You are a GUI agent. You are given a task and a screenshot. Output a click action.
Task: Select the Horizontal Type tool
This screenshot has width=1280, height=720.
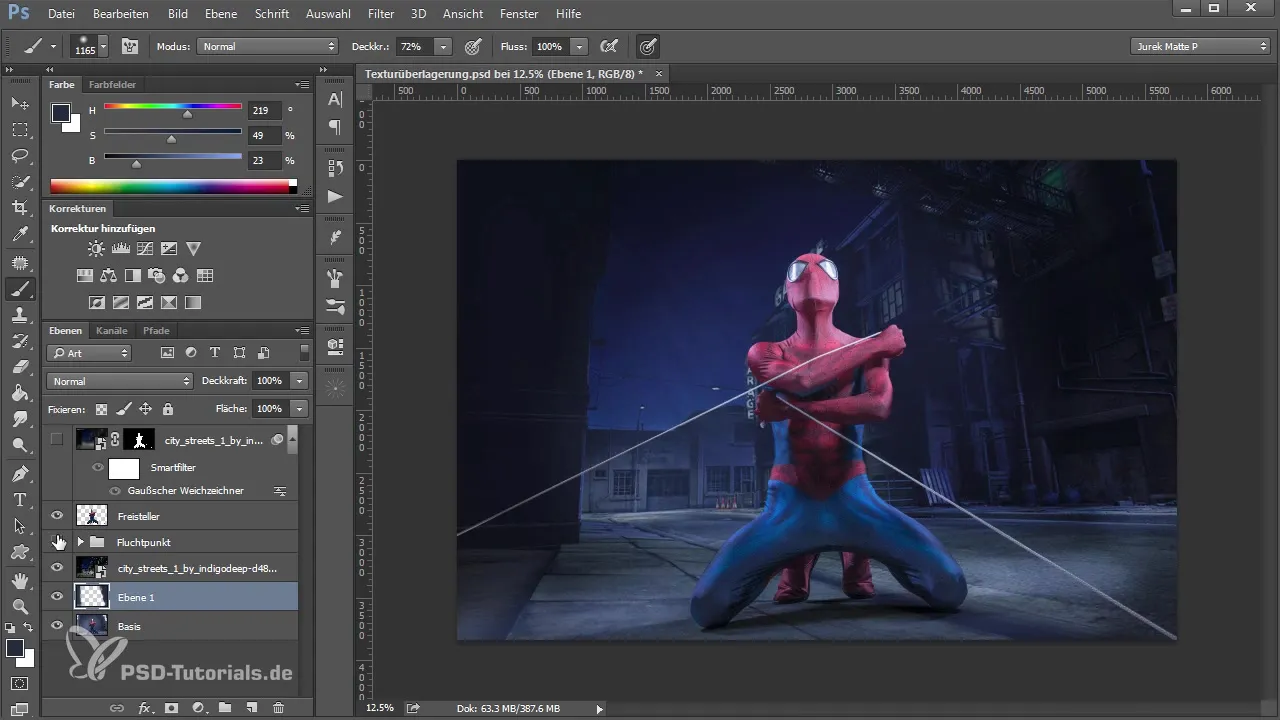click(20, 499)
